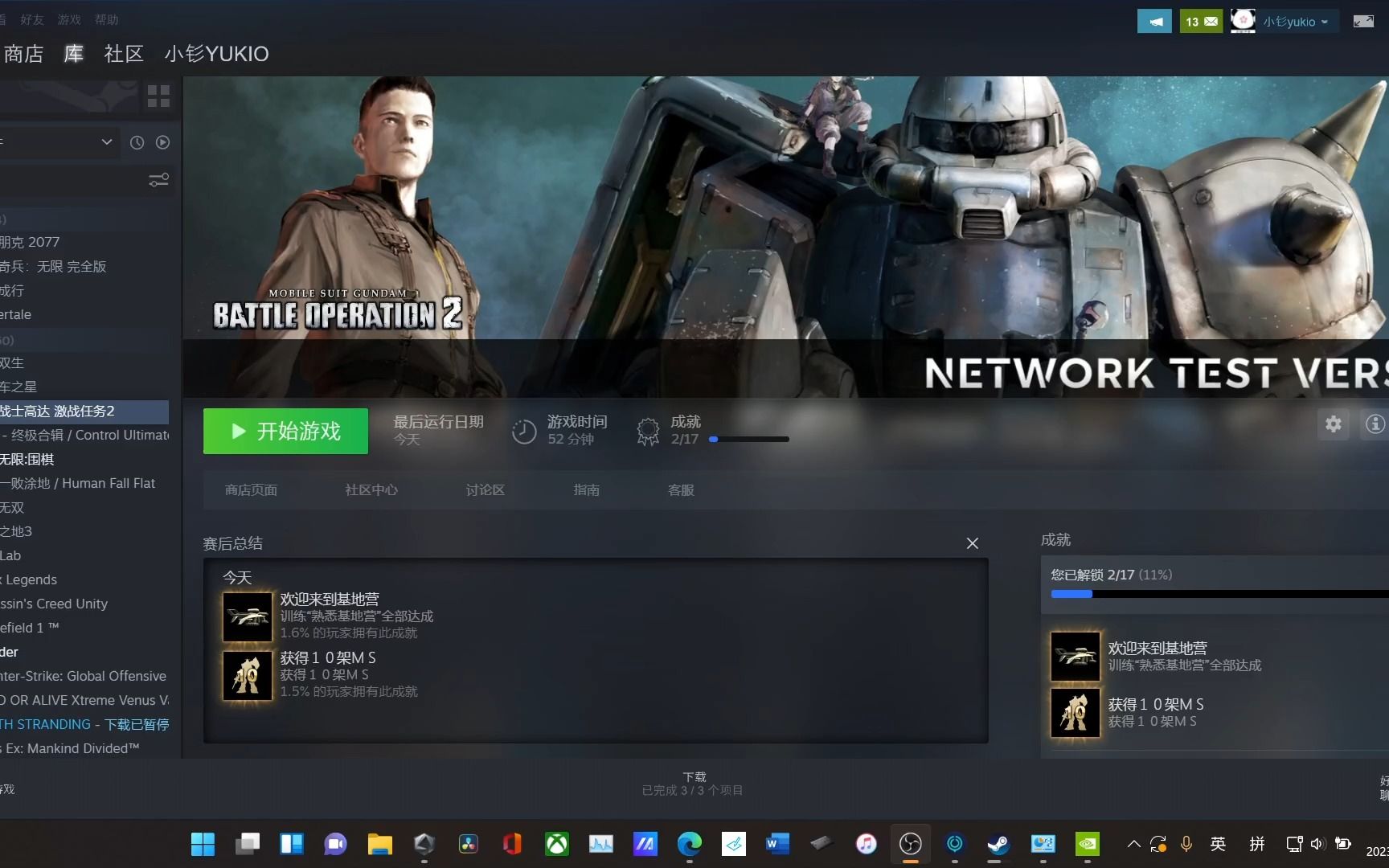
Task: Click the 您已解锁 2/17 progress bar
Action: pos(1219,594)
